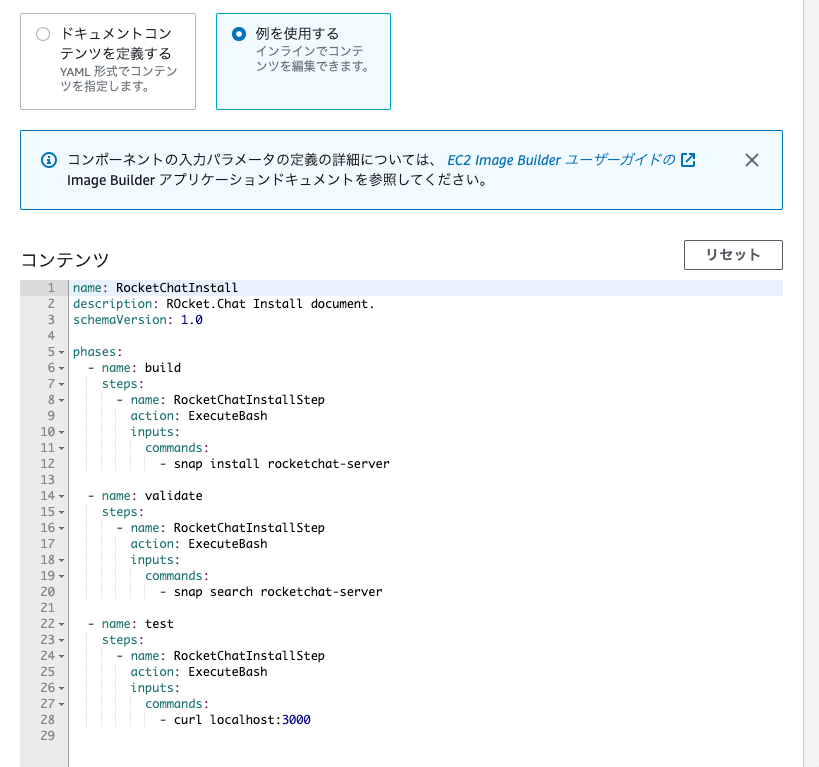819x767 pixels.
Task: Collapse the steps fold at line 15
Action: pos(62,513)
